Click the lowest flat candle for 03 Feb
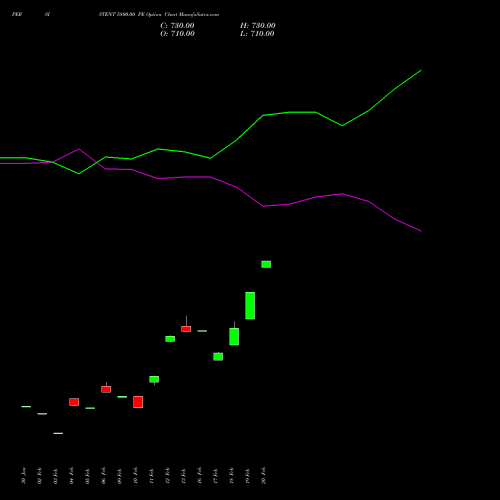 58,433
